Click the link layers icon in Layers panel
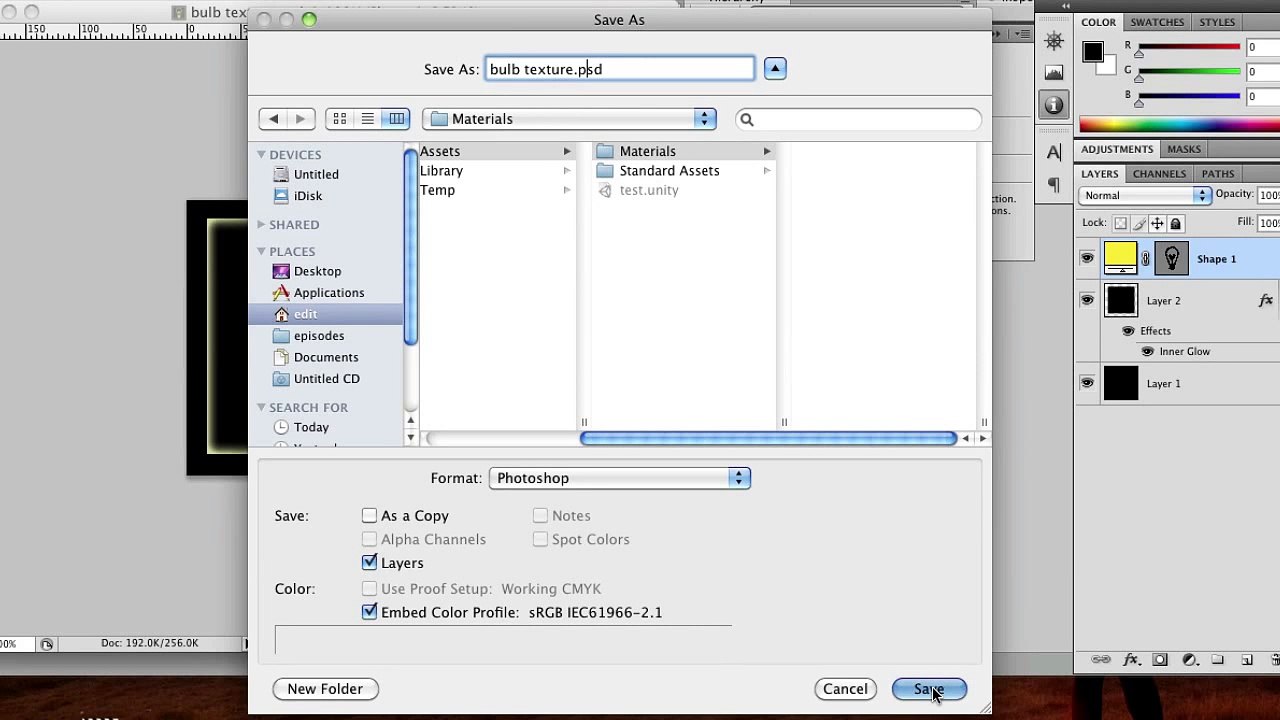 tap(1101, 660)
